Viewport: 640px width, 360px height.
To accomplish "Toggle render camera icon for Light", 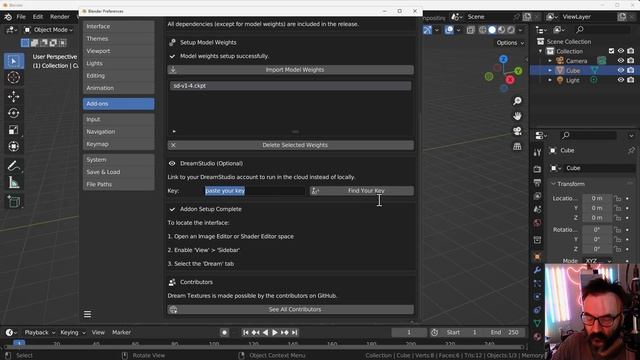I will point(631,80).
